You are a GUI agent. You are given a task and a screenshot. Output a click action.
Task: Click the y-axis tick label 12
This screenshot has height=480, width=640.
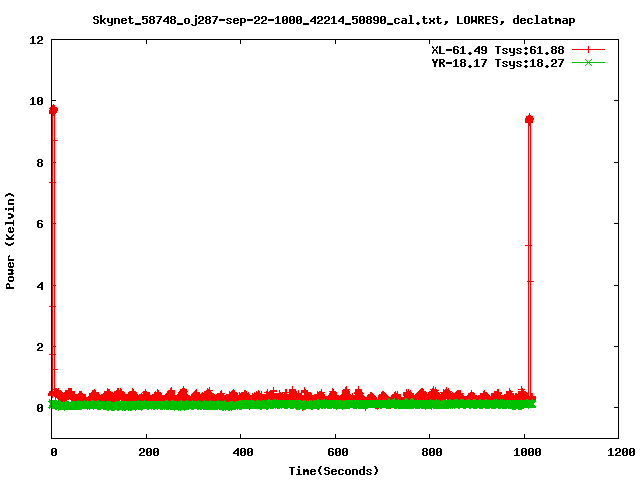36,40
